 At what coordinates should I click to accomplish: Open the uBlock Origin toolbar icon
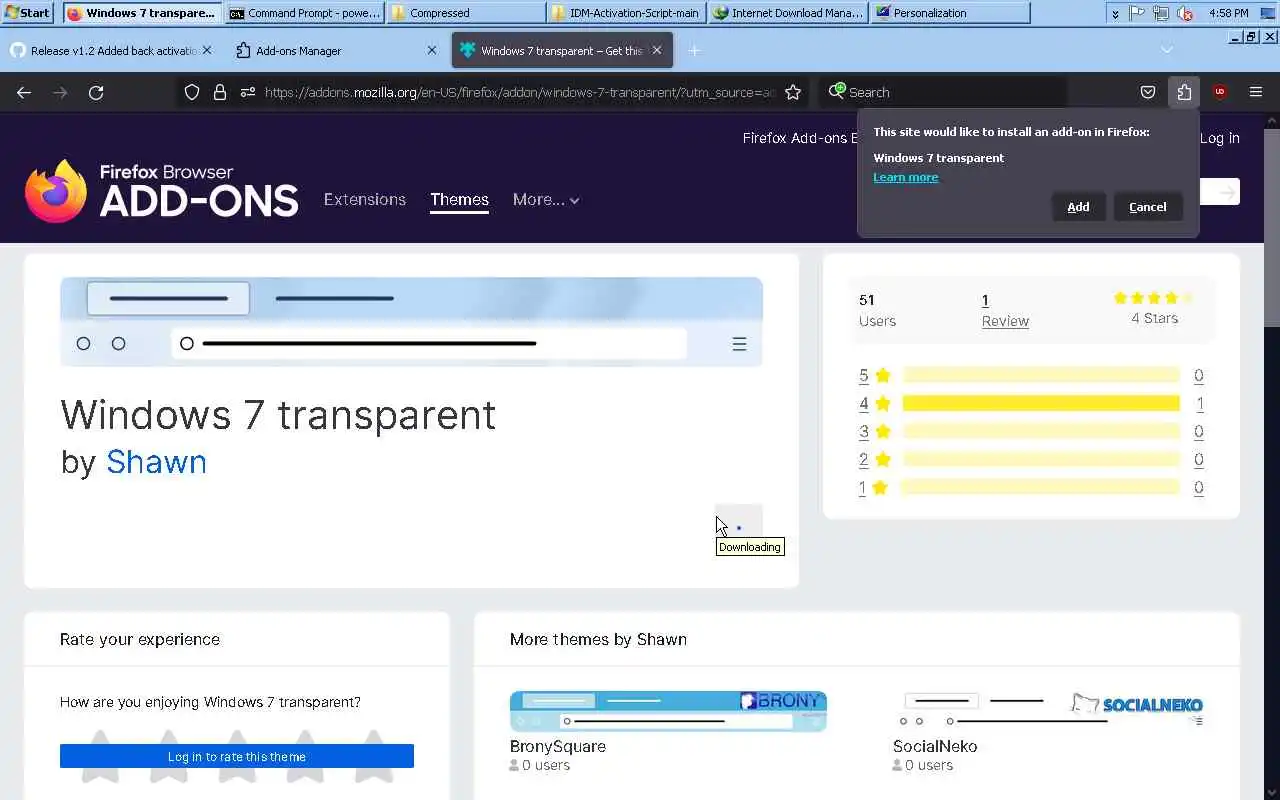(x=1220, y=92)
